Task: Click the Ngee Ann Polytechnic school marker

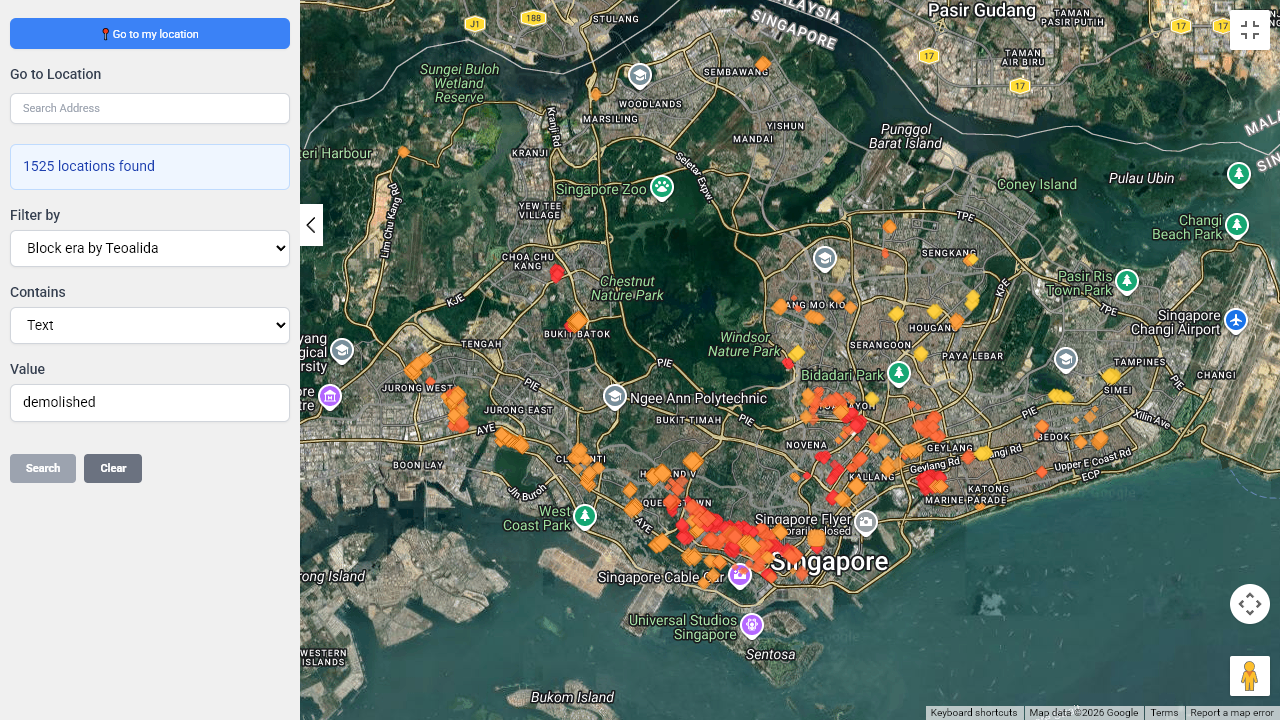Action: click(614, 398)
